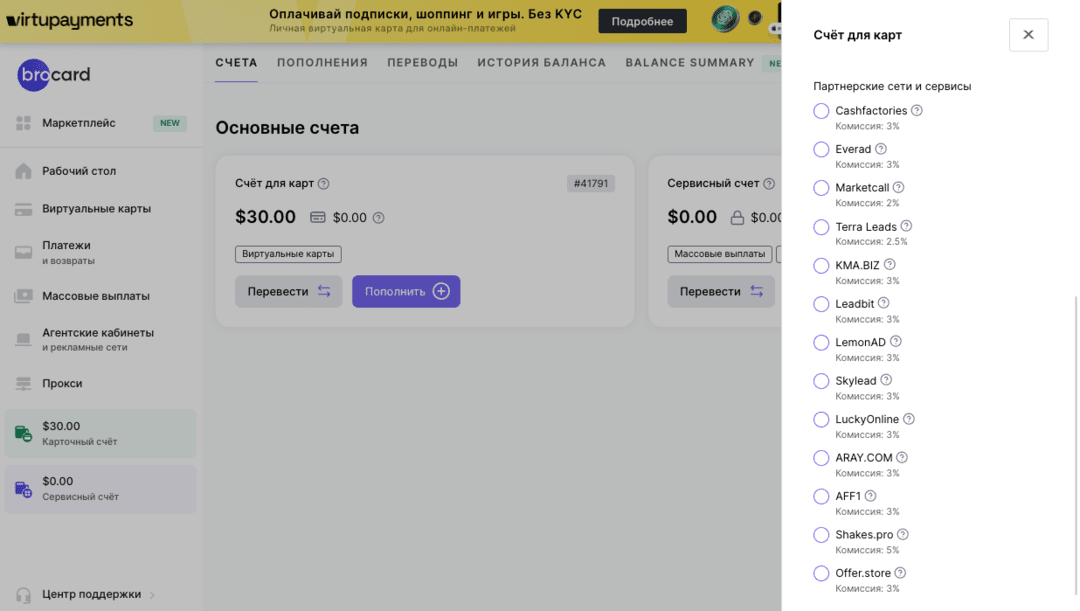Click the $30.00 Карточный счёт sidebar entry
Screen dimensions: 1080x611
click(101, 433)
